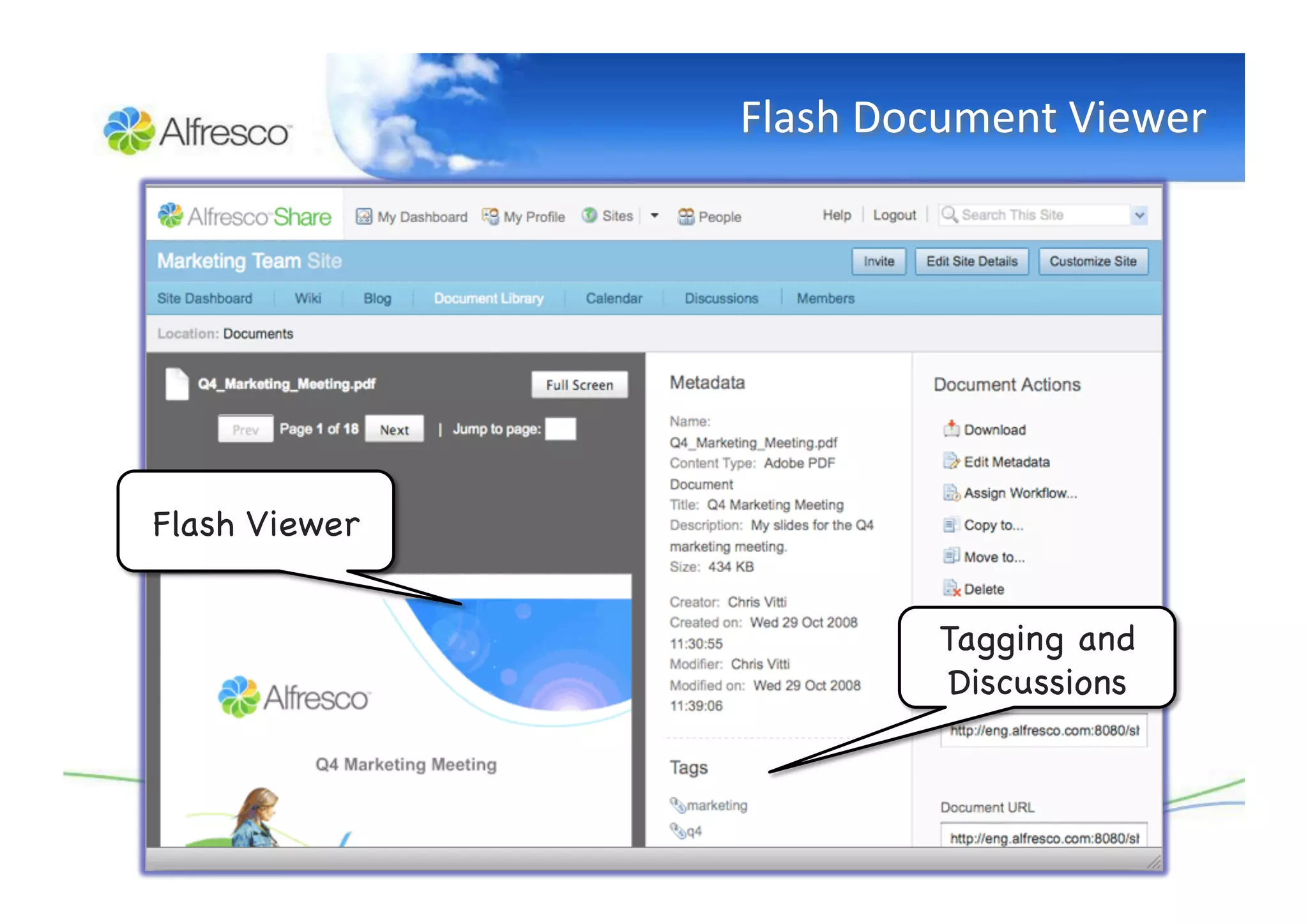Select the Document Library tab

pos(489,298)
